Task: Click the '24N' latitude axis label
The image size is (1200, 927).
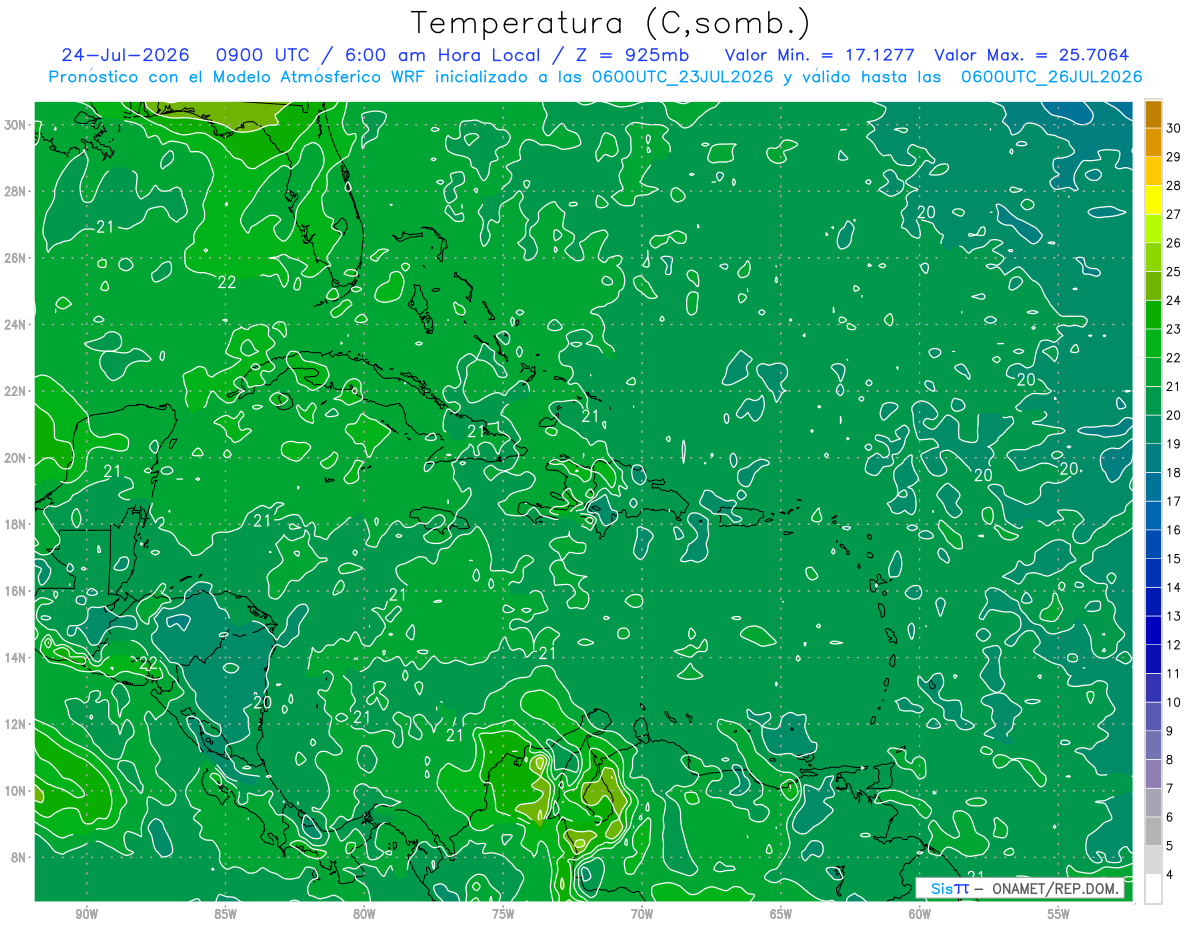Action: [16, 324]
